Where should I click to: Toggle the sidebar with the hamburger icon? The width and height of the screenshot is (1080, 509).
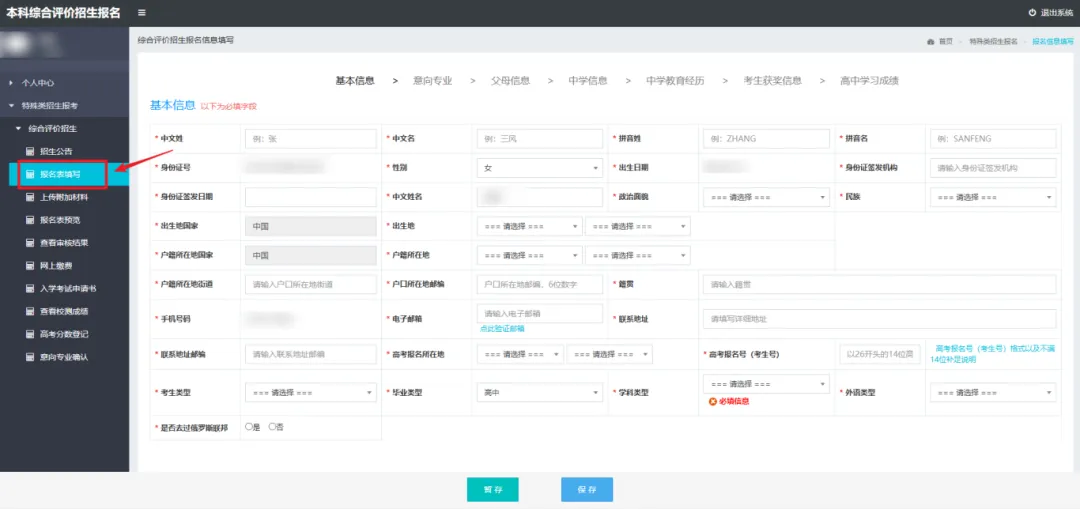(x=141, y=12)
